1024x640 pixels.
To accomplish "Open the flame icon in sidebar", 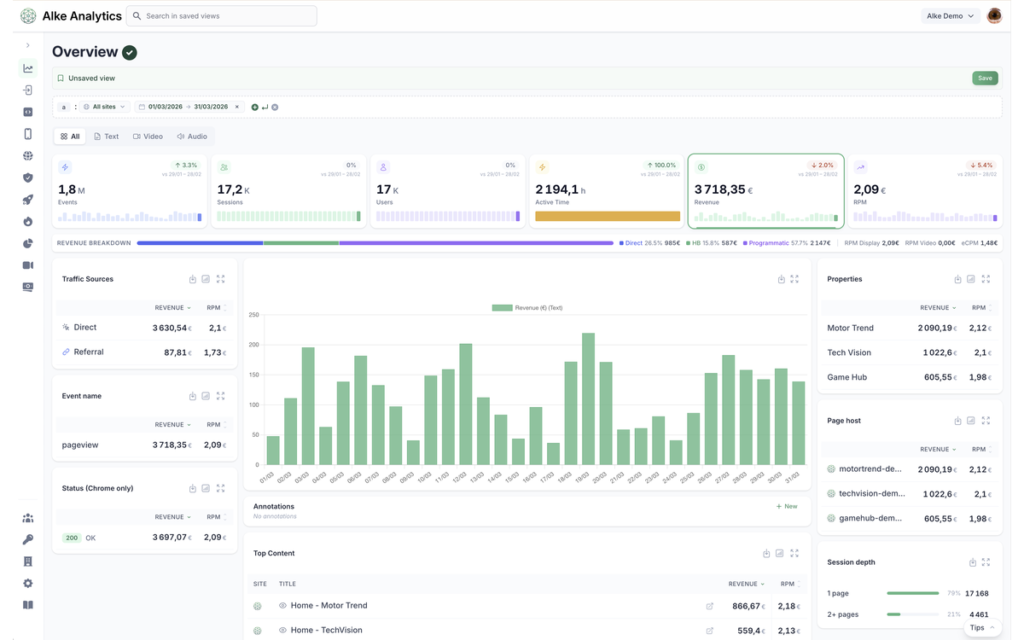I will [28, 221].
